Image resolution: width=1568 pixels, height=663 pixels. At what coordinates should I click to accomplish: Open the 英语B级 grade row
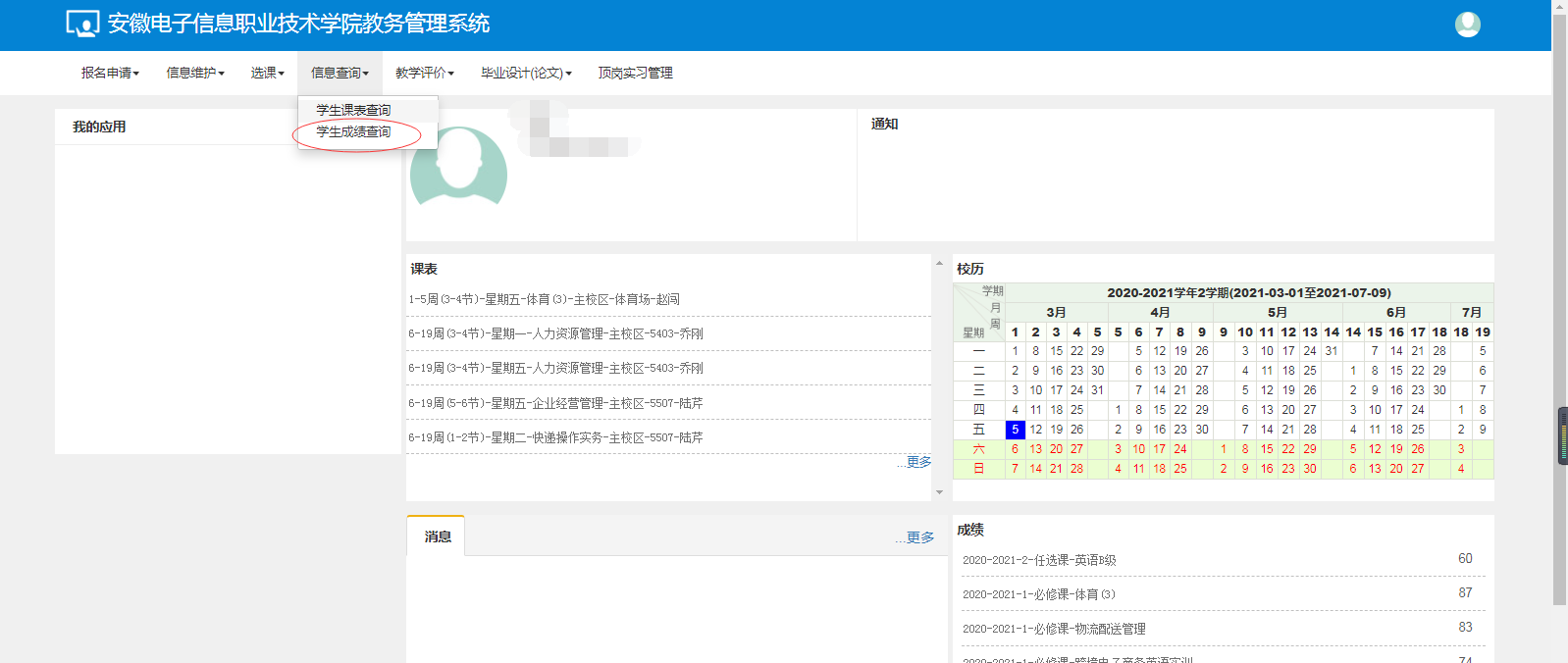(1039, 560)
